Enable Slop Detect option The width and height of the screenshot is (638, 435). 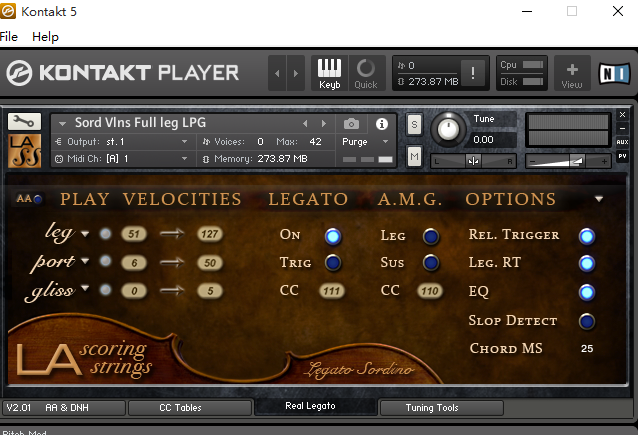pyautogui.click(x=587, y=321)
